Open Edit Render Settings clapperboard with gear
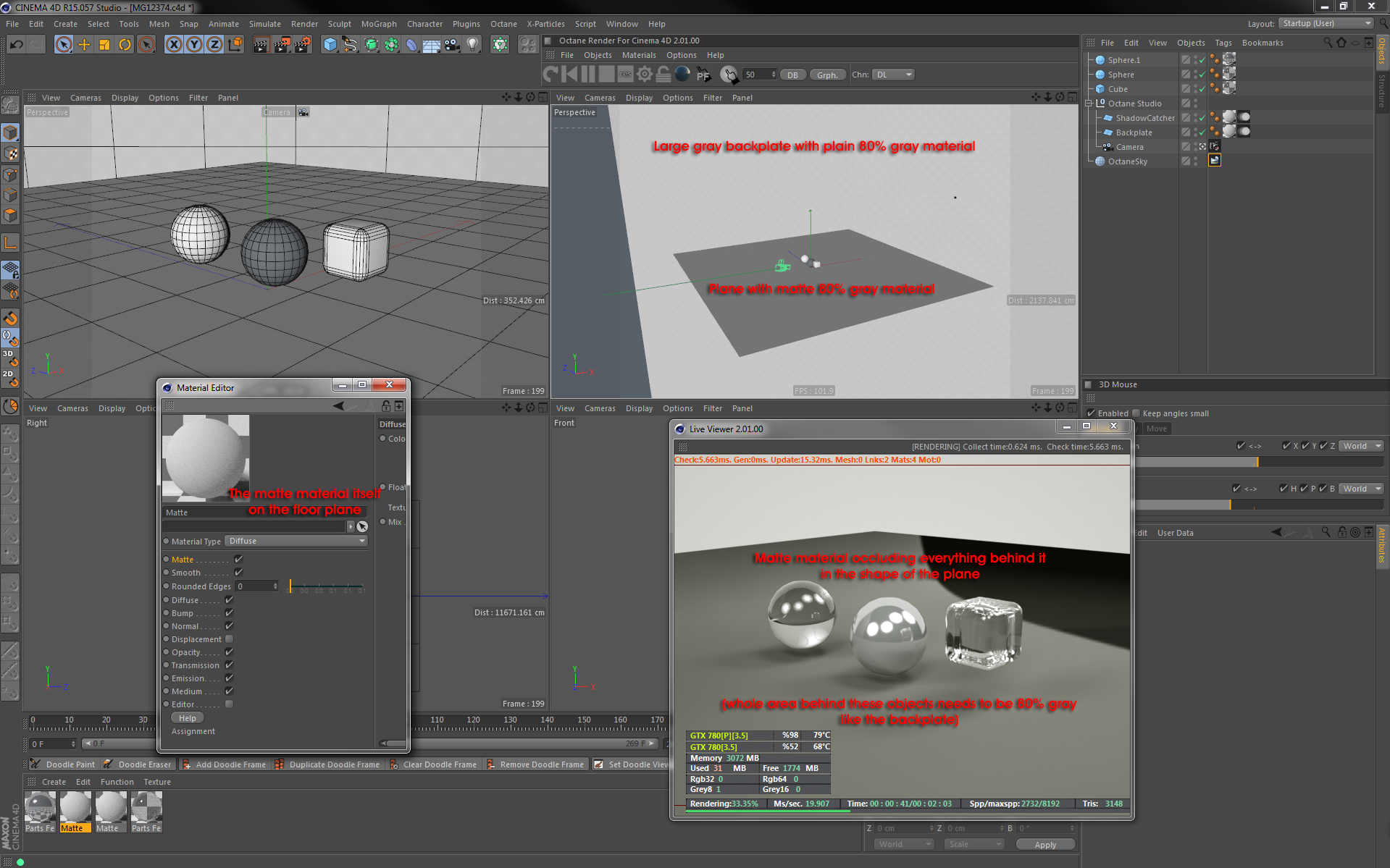The height and width of the screenshot is (868, 1390). click(302, 45)
